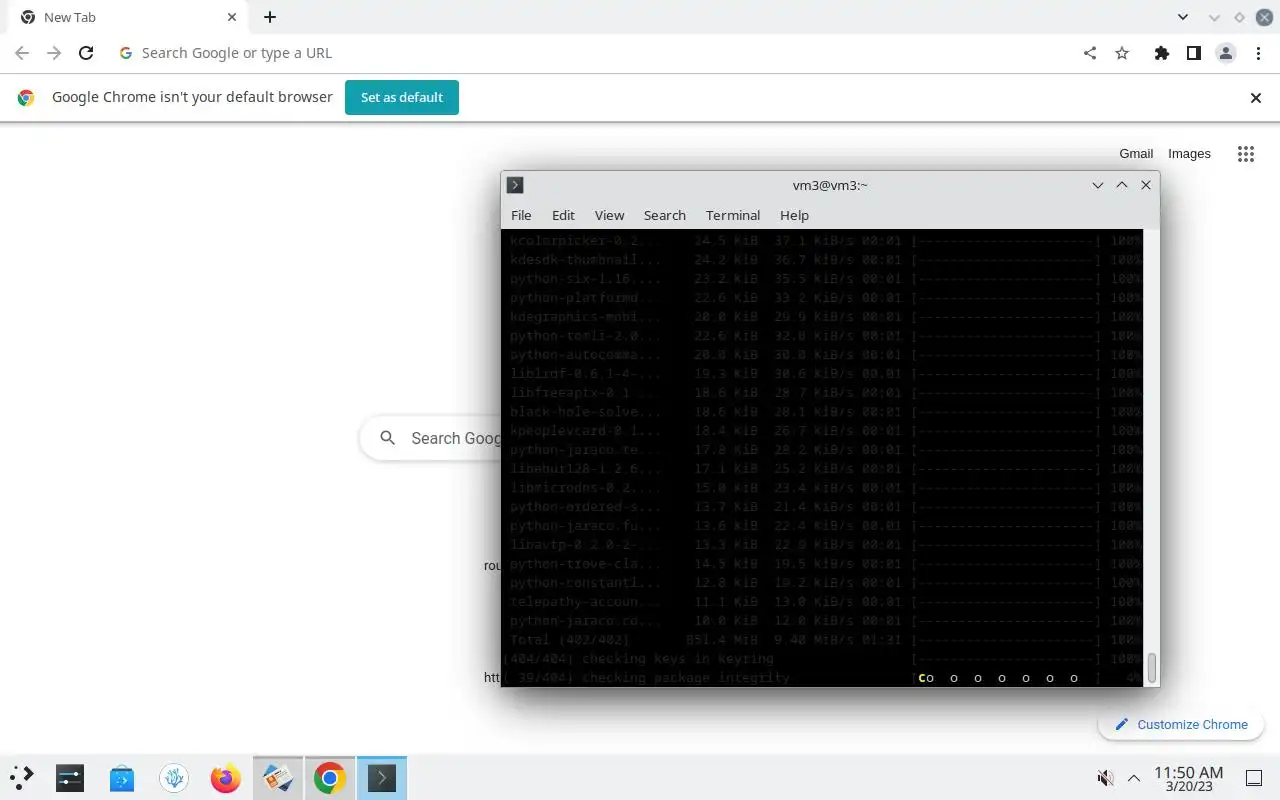Open the terminal Edit menu
1280x800 pixels.
pyautogui.click(x=563, y=215)
